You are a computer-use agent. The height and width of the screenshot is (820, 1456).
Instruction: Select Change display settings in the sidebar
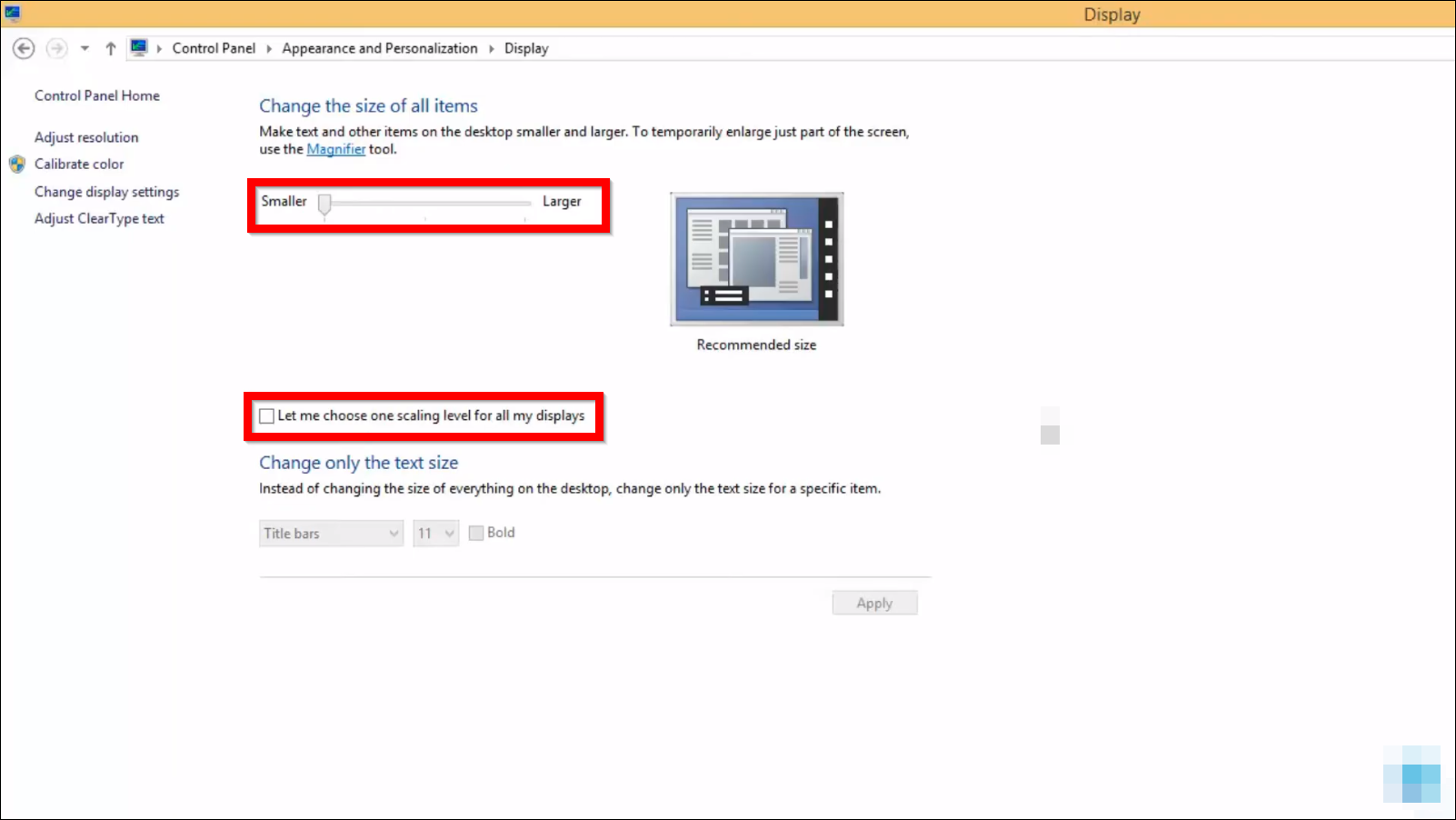(x=106, y=192)
